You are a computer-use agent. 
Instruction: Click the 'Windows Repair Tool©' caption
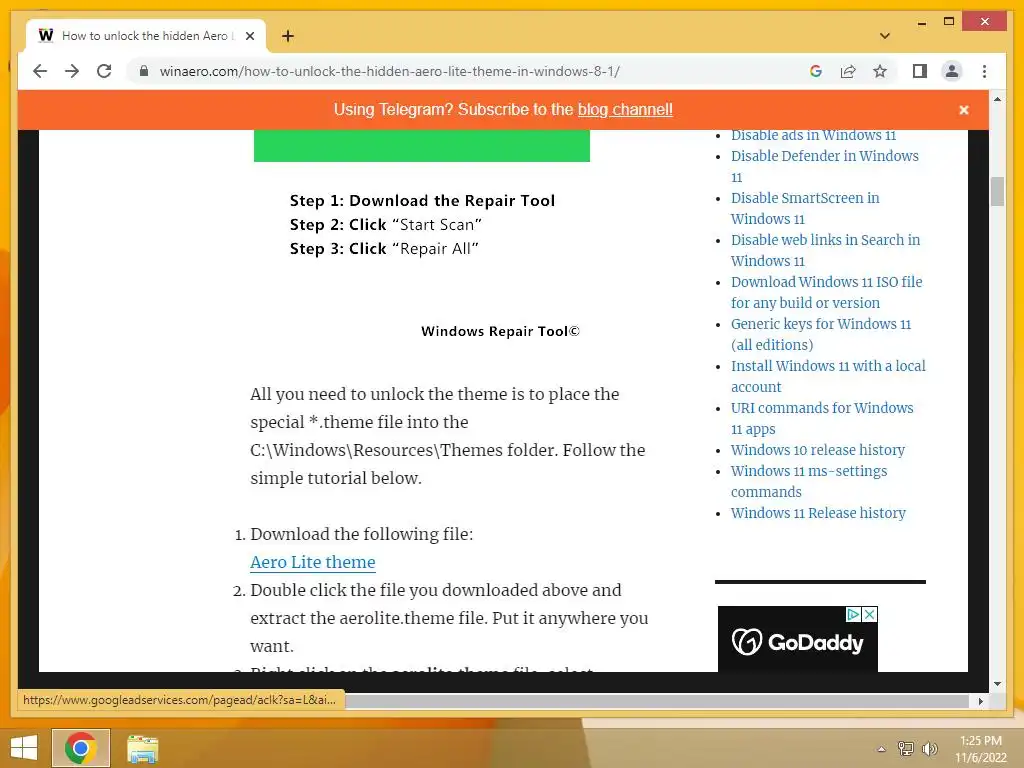(x=500, y=331)
